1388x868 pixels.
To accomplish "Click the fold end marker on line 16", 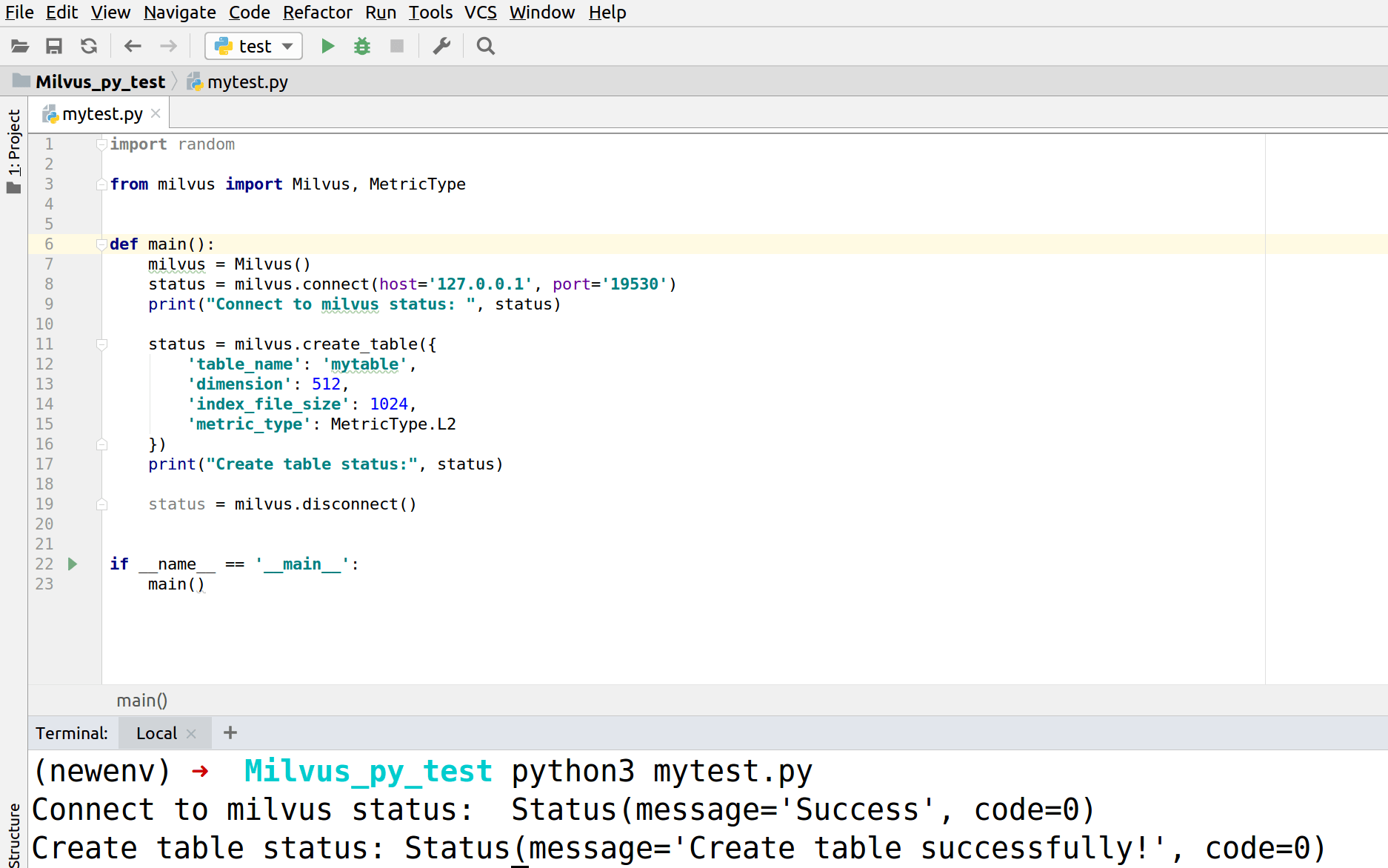I will click(x=102, y=444).
